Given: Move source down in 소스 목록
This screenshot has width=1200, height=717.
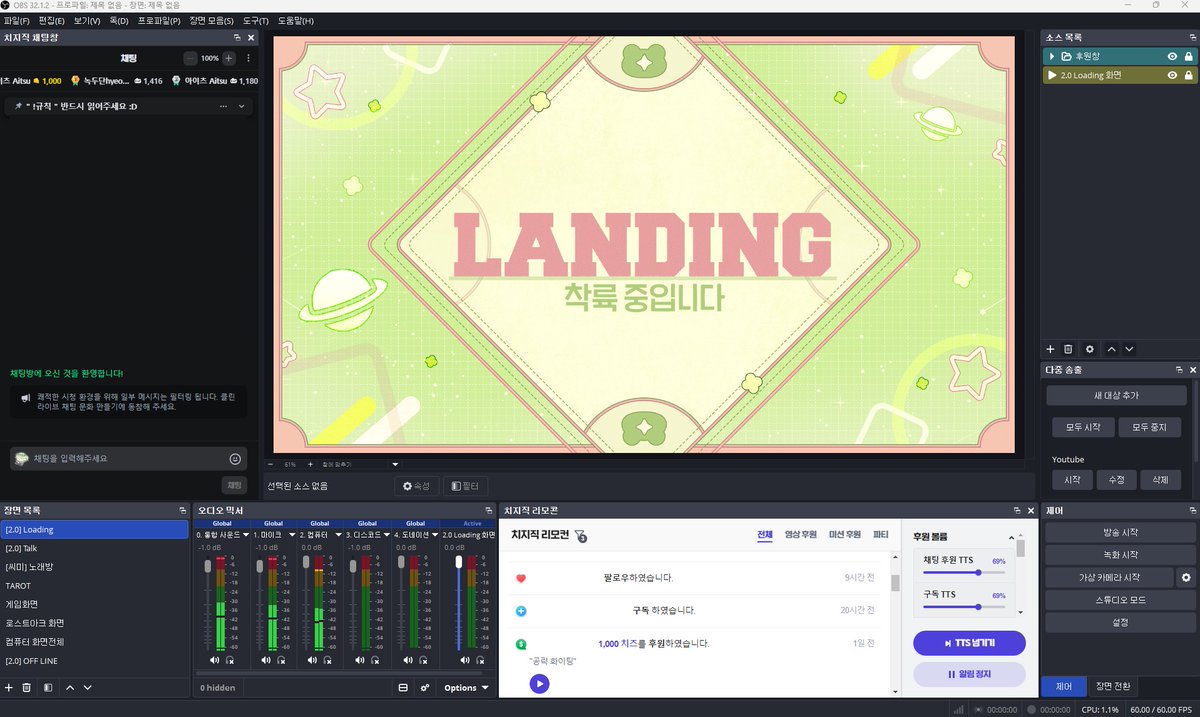Looking at the screenshot, I should tap(1129, 349).
